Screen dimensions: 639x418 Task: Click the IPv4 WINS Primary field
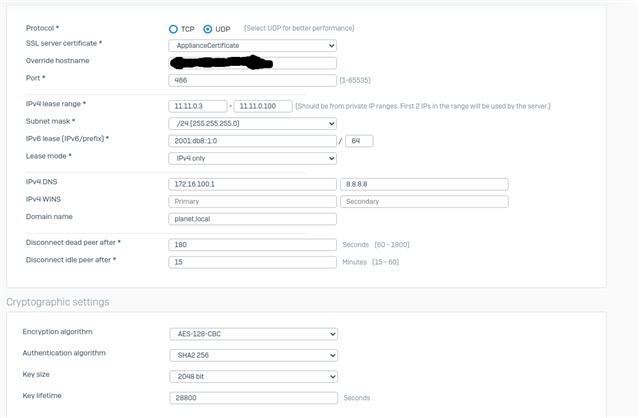(x=252, y=202)
